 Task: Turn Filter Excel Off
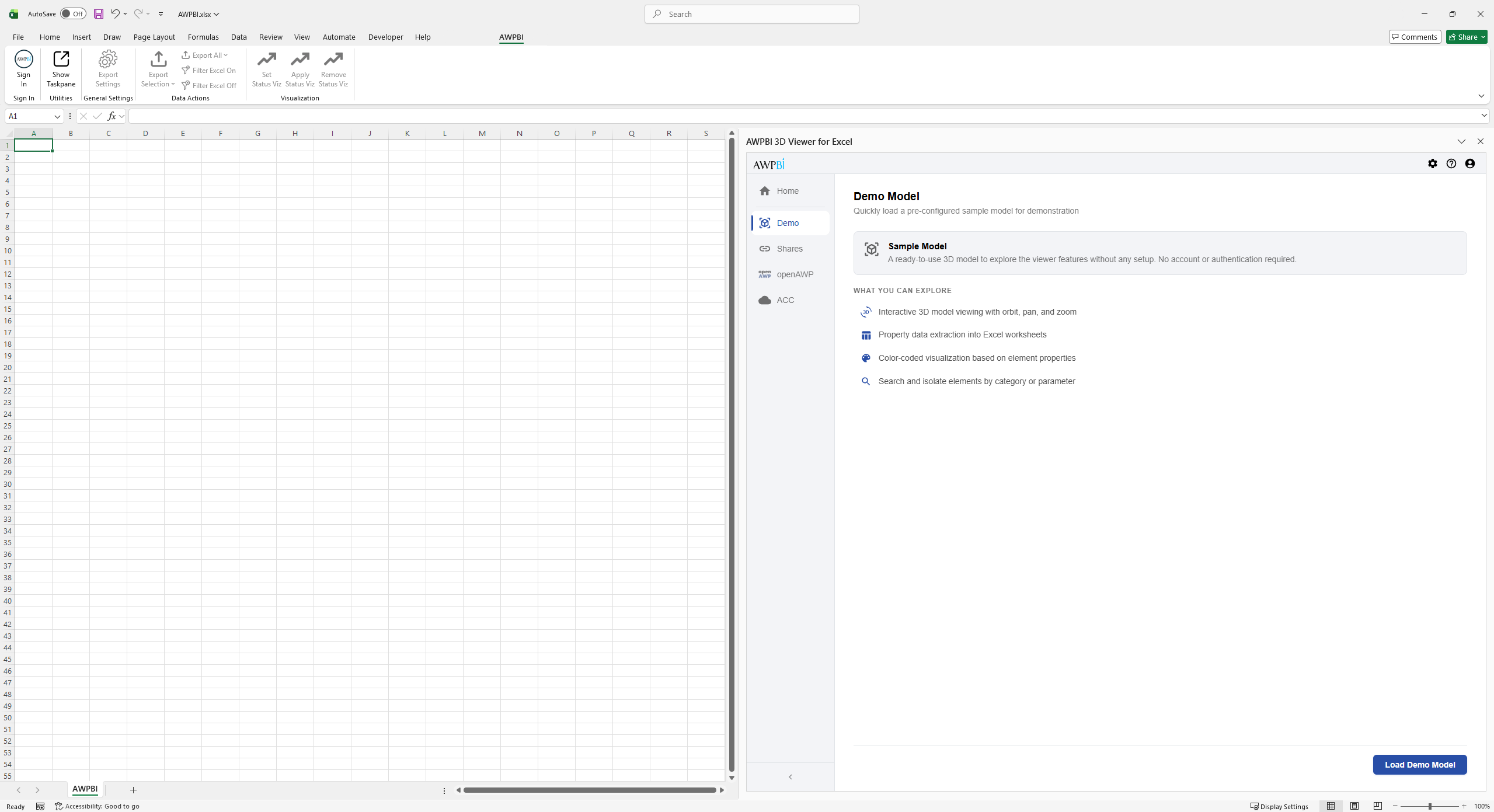coord(209,85)
